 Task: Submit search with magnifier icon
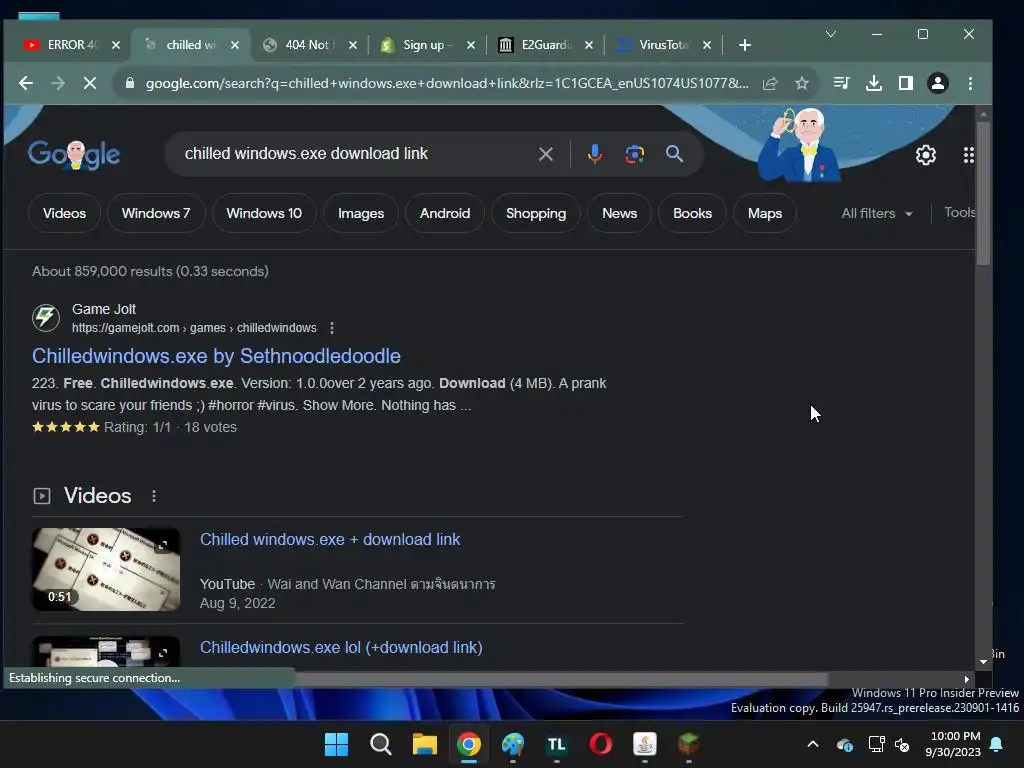675,154
